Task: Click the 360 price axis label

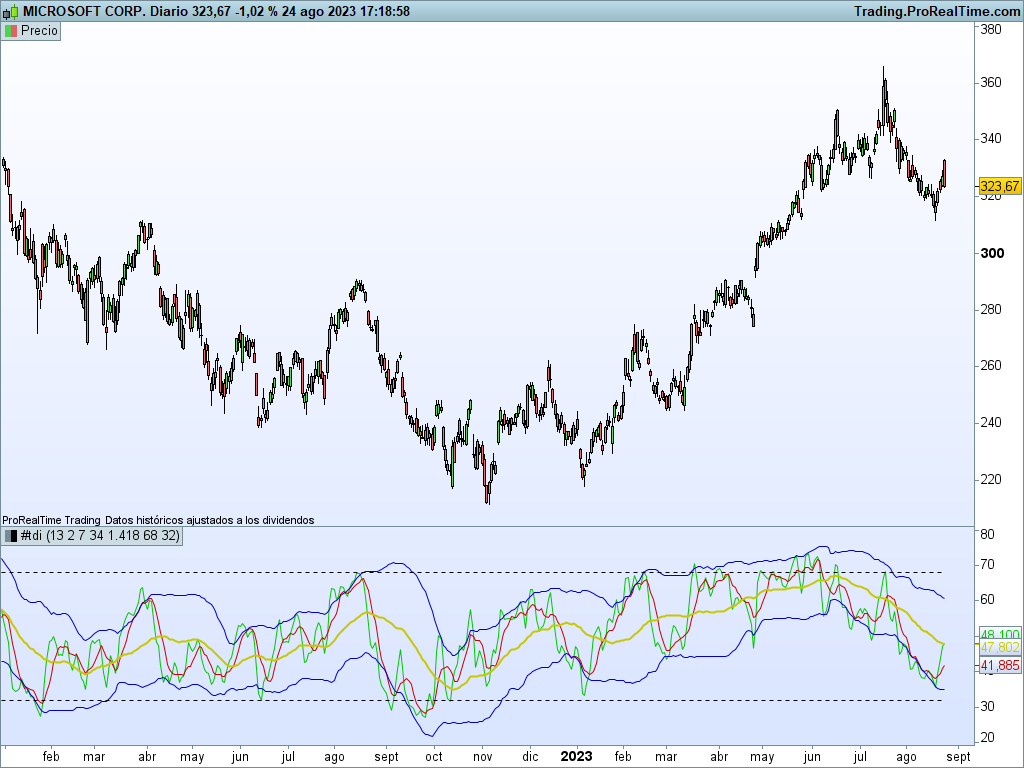Action: (x=991, y=82)
